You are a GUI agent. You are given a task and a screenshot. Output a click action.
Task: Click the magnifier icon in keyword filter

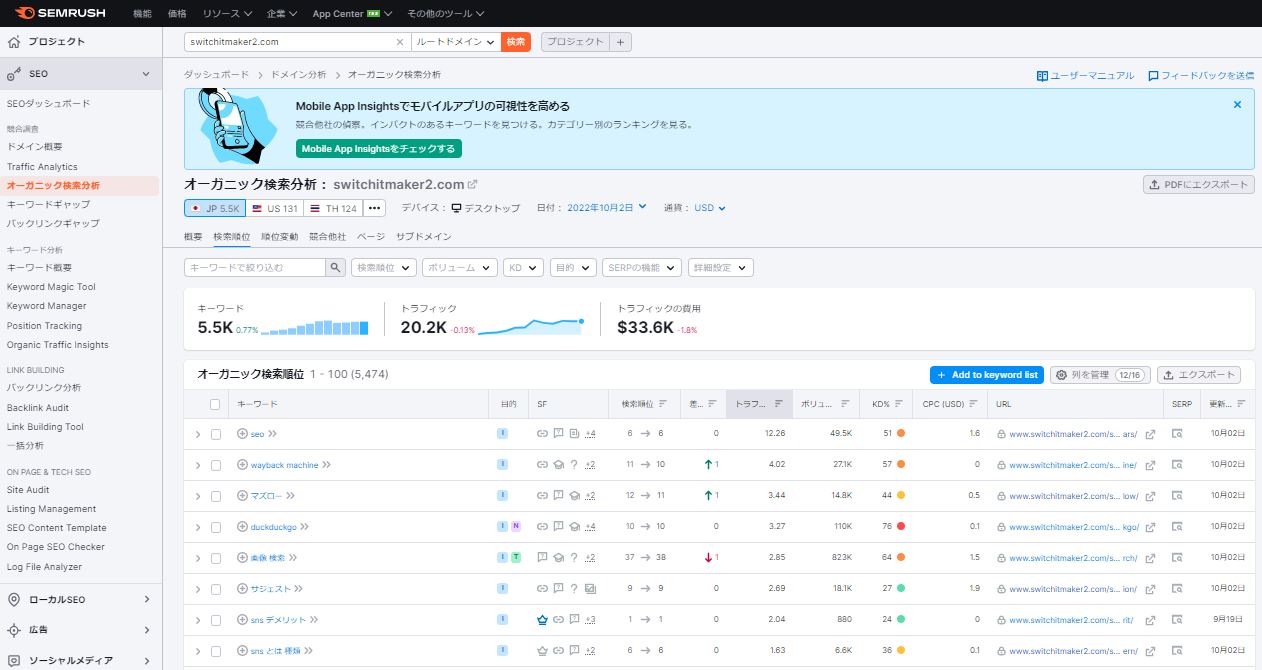[336, 268]
